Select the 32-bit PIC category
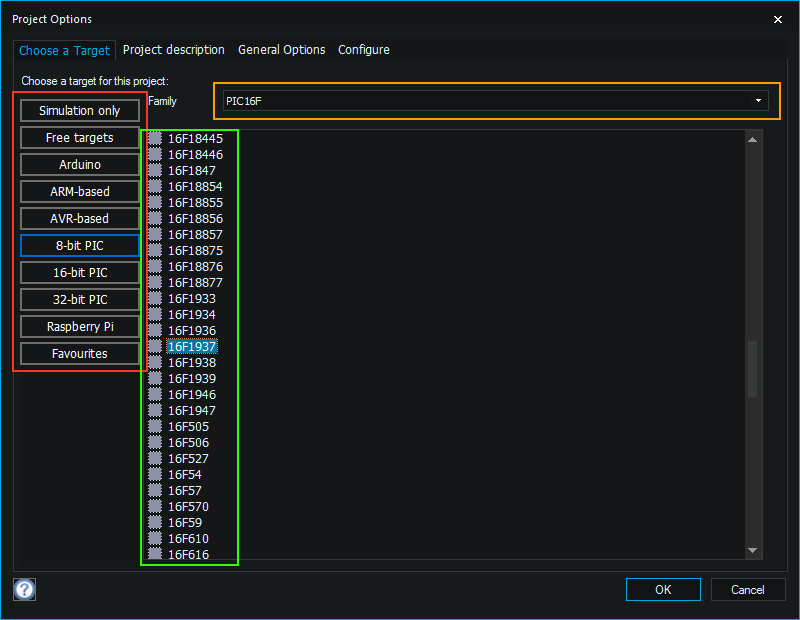Image resolution: width=800 pixels, height=620 pixels. point(80,300)
